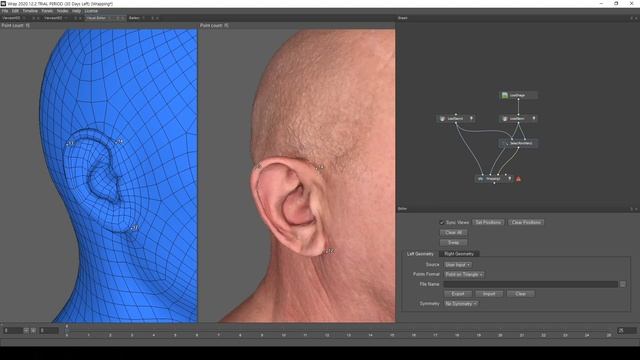Screen dimensions: 640x360
Task: Switch to the Left Geometry tab
Action: 420,254
